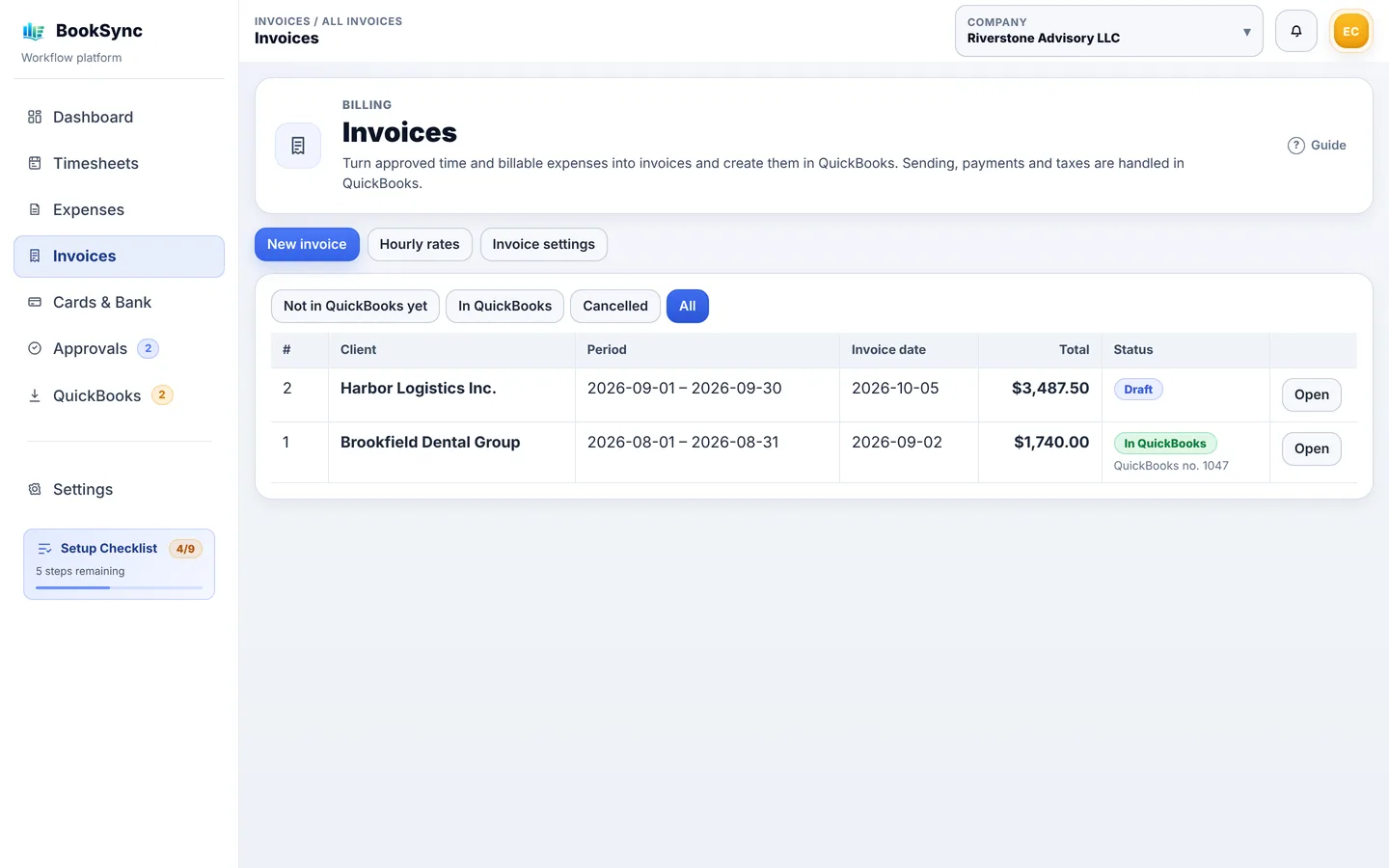The height and width of the screenshot is (868, 1389).
Task: Click the Harbor Logistics Inc. client name
Action: click(x=419, y=388)
